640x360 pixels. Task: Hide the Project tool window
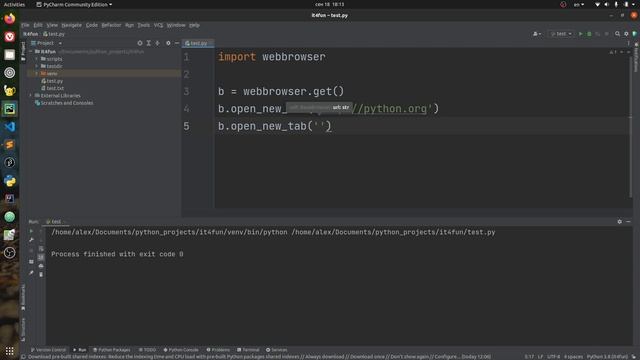(177, 43)
